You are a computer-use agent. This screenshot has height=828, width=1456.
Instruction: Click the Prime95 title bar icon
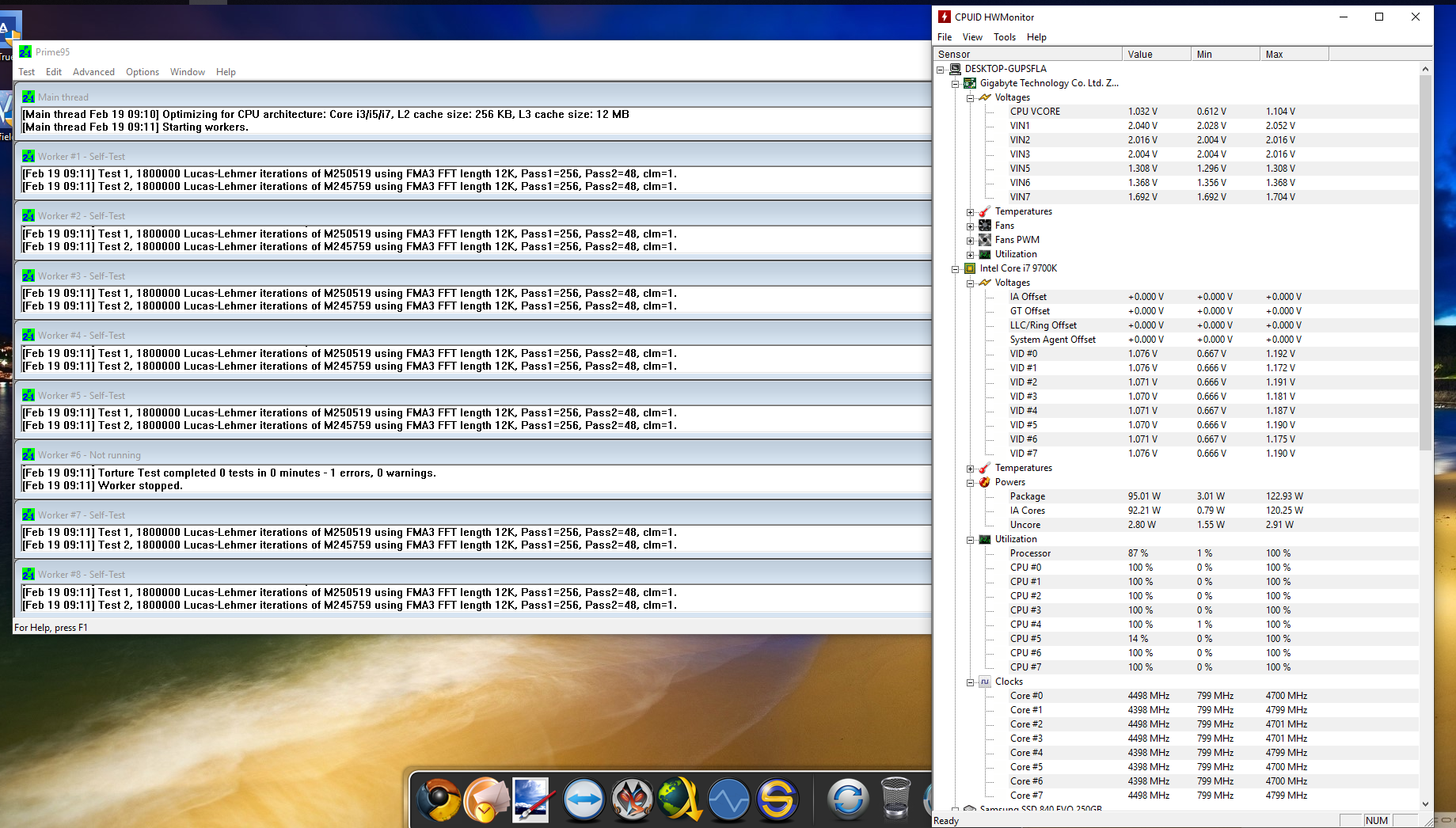[x=25, y=51]
